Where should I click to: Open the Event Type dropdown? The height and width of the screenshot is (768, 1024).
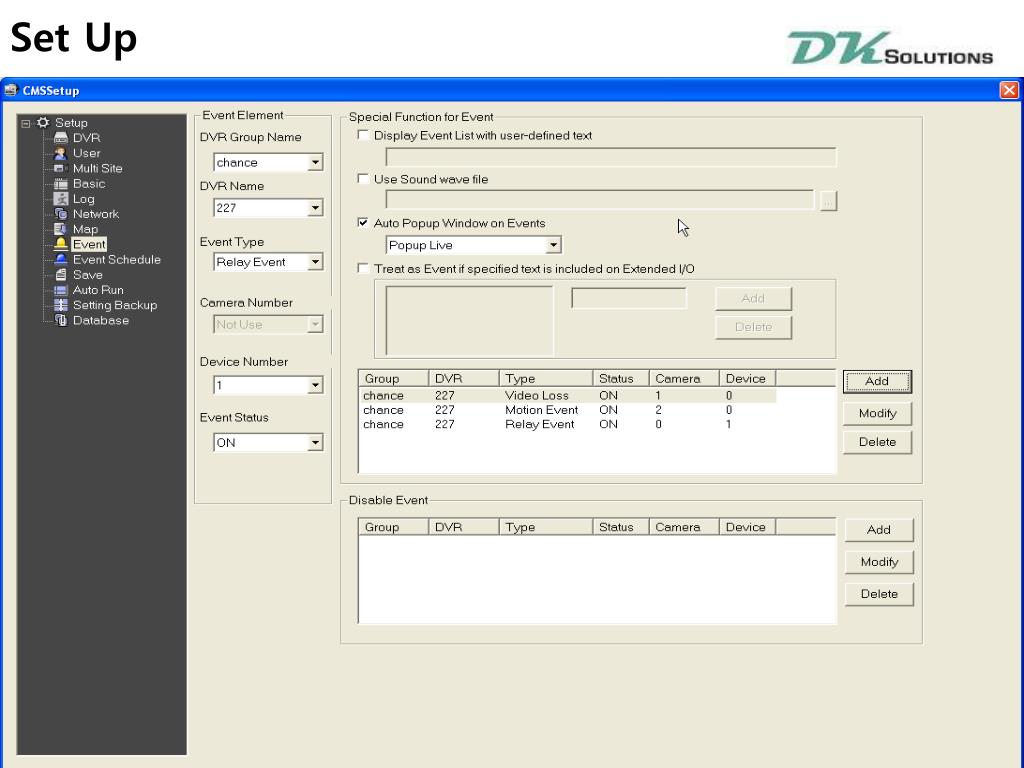tap(315, 262)
